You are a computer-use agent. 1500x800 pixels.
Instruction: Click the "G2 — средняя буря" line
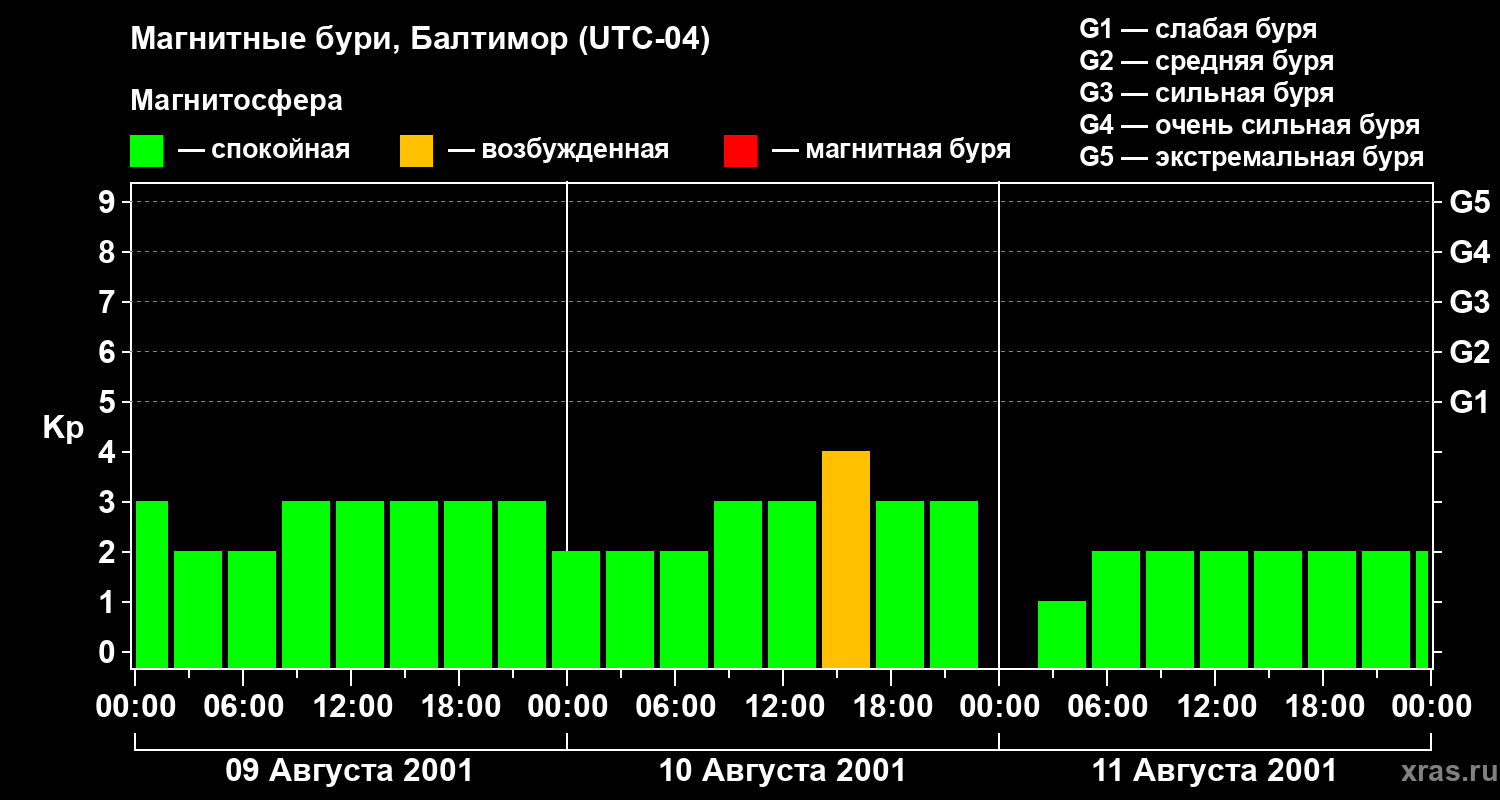1206,61
